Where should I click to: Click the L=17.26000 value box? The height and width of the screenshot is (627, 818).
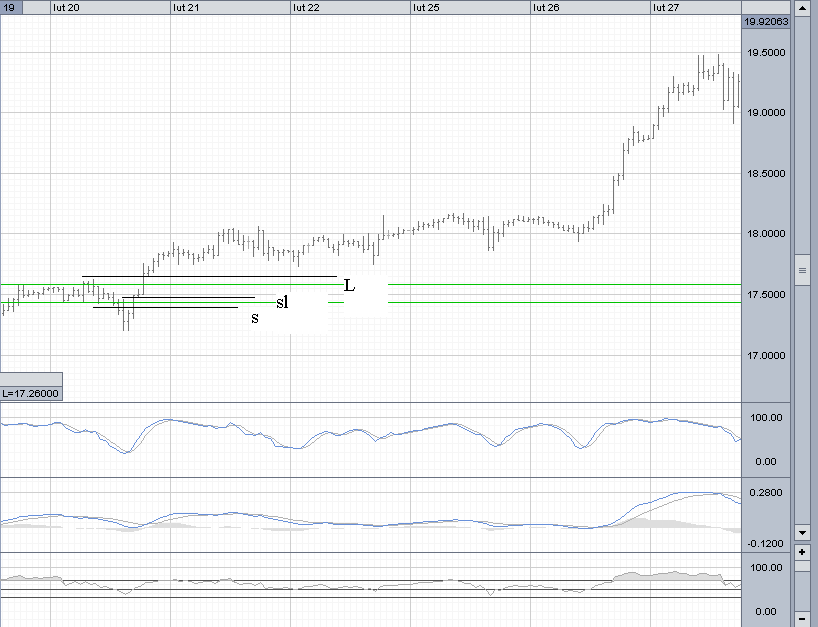click(31, 393)
